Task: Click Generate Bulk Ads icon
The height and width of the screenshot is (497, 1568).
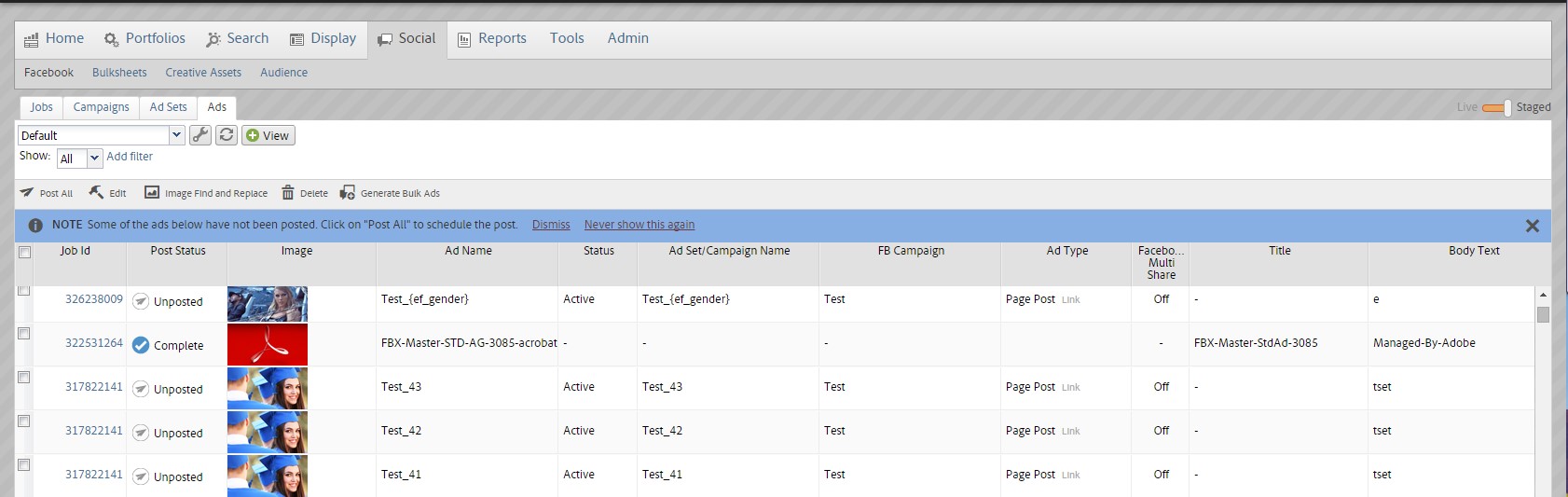Action: click(x=347, y=193)
